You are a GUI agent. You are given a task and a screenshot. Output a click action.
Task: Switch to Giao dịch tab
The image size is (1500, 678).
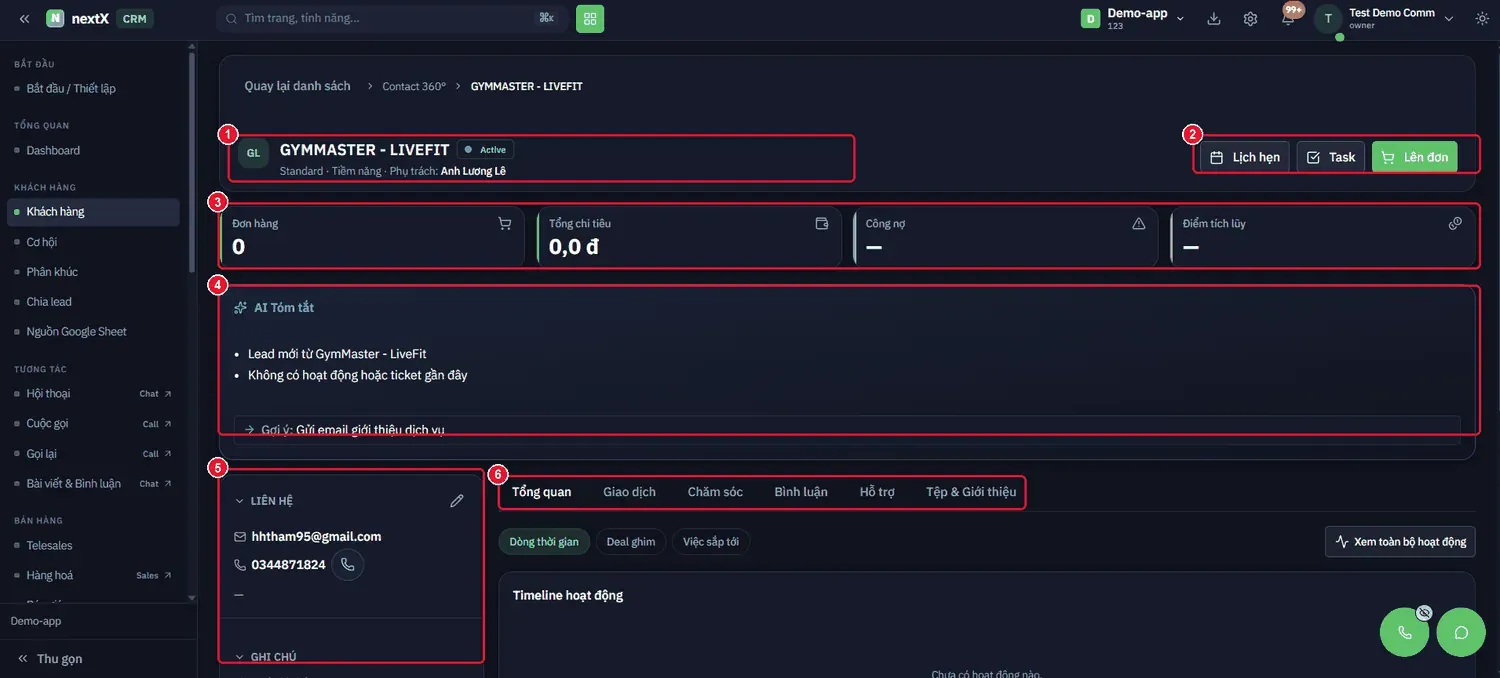[629, 492]
